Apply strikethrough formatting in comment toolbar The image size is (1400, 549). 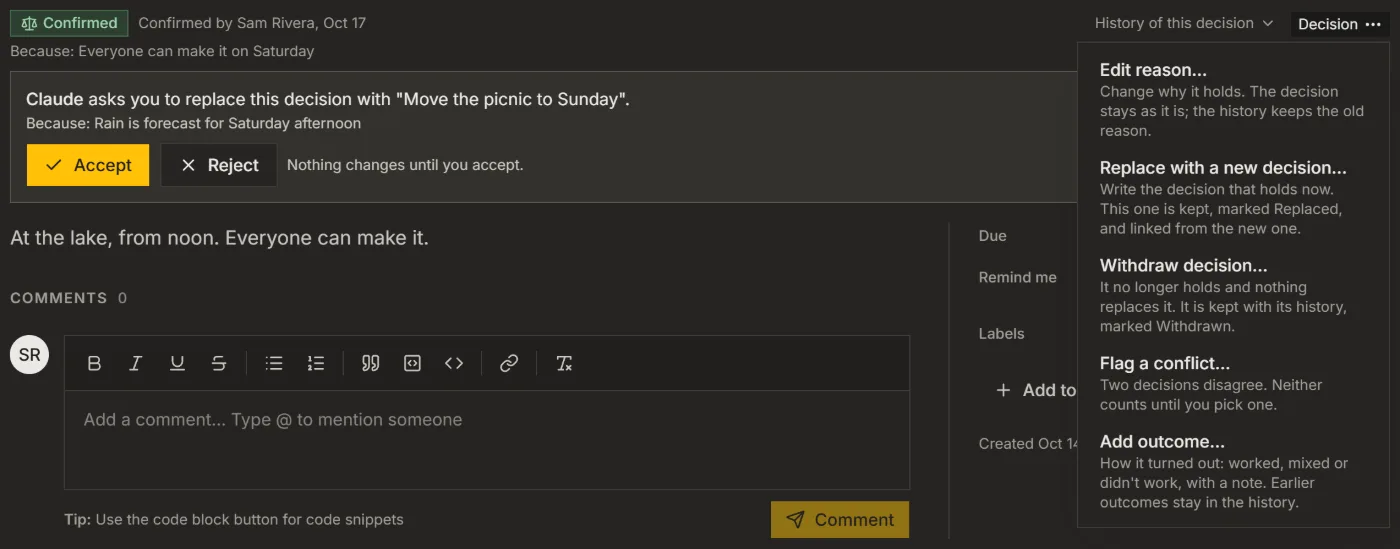point(219,363)
